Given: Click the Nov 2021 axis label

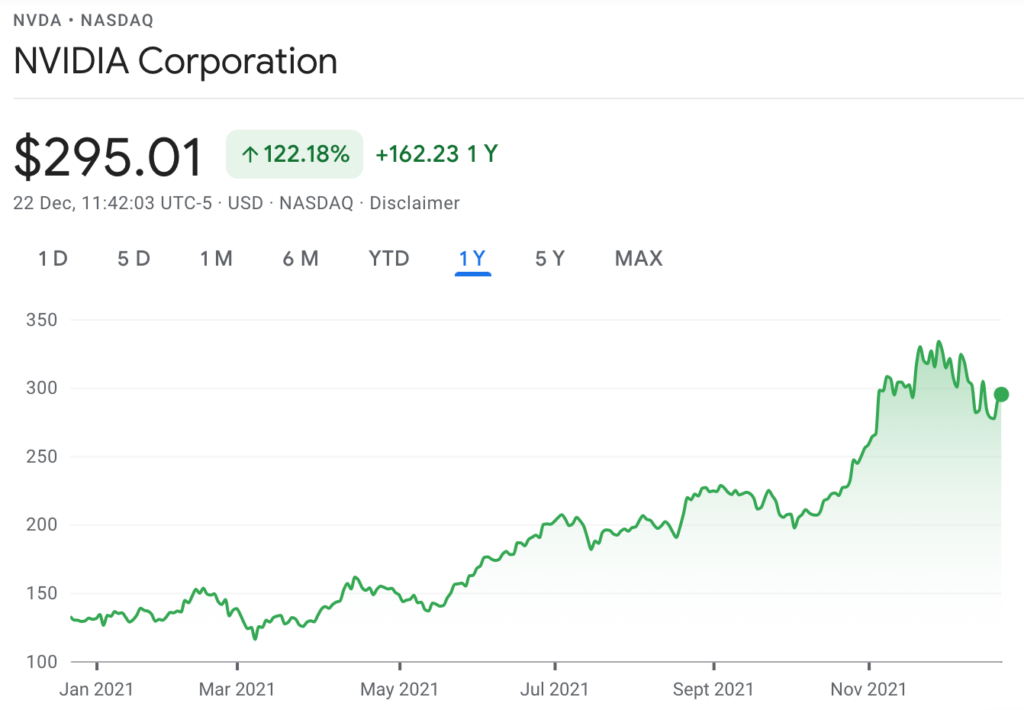Looking at the screenshot, I should 869,689.
